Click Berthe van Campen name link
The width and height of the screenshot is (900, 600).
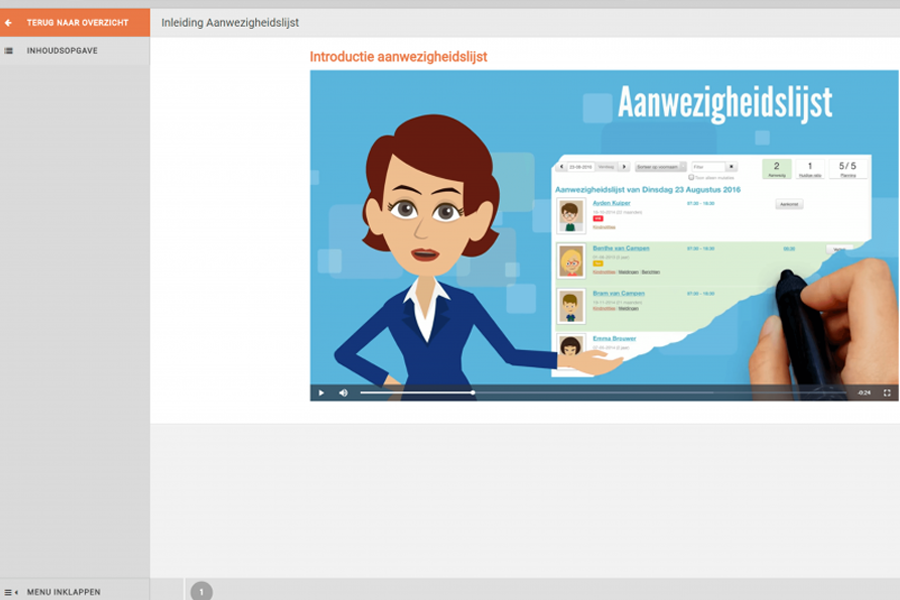pyautogui.click(x=621, y=248)
